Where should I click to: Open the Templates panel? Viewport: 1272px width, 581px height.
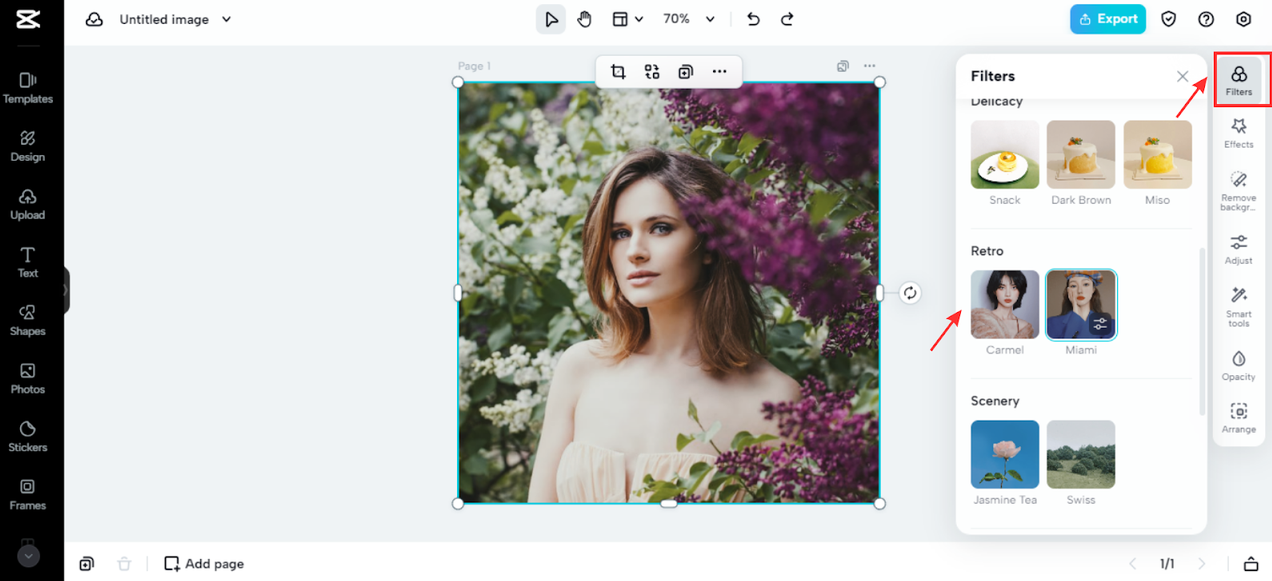(x=28, y=88)
